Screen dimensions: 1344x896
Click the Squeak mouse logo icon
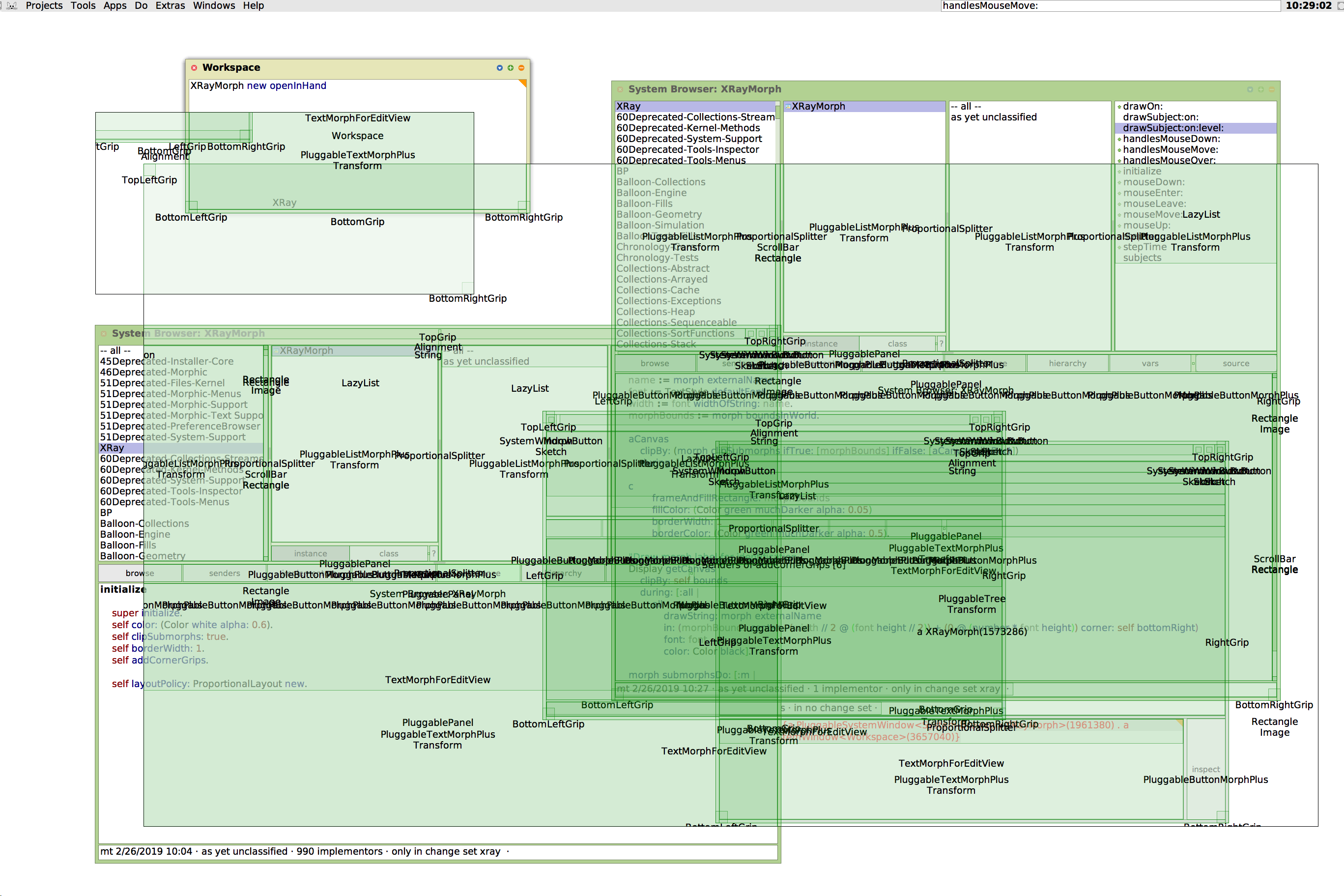(x=11, y=6)
